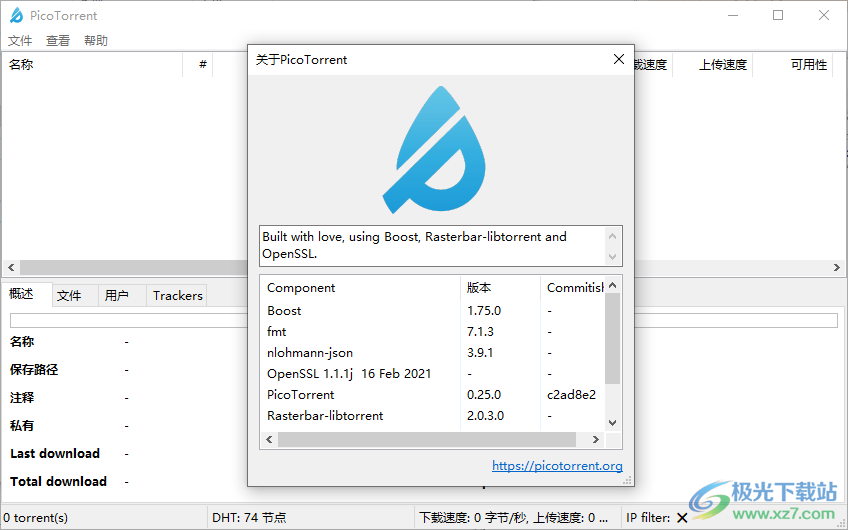Image resolution: width=848 pixels, height=530 pixels.
Task: Click the components list horizontal scrollbar thumb
Action: [427, 440]
